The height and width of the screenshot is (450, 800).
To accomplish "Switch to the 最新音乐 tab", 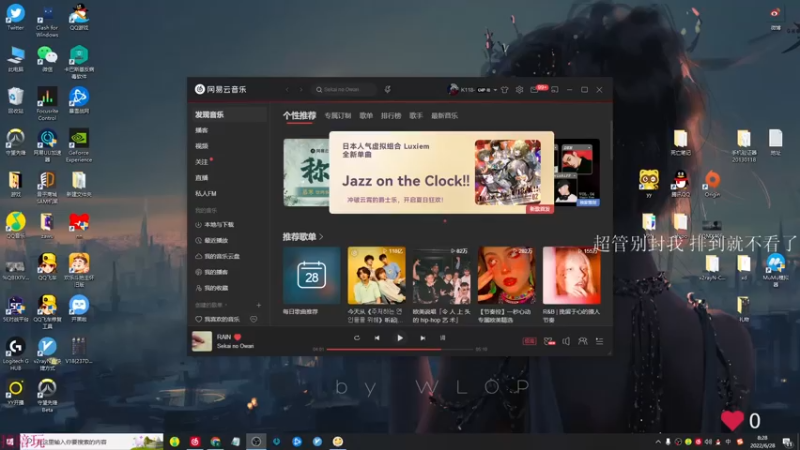I will tap(444, 116).
